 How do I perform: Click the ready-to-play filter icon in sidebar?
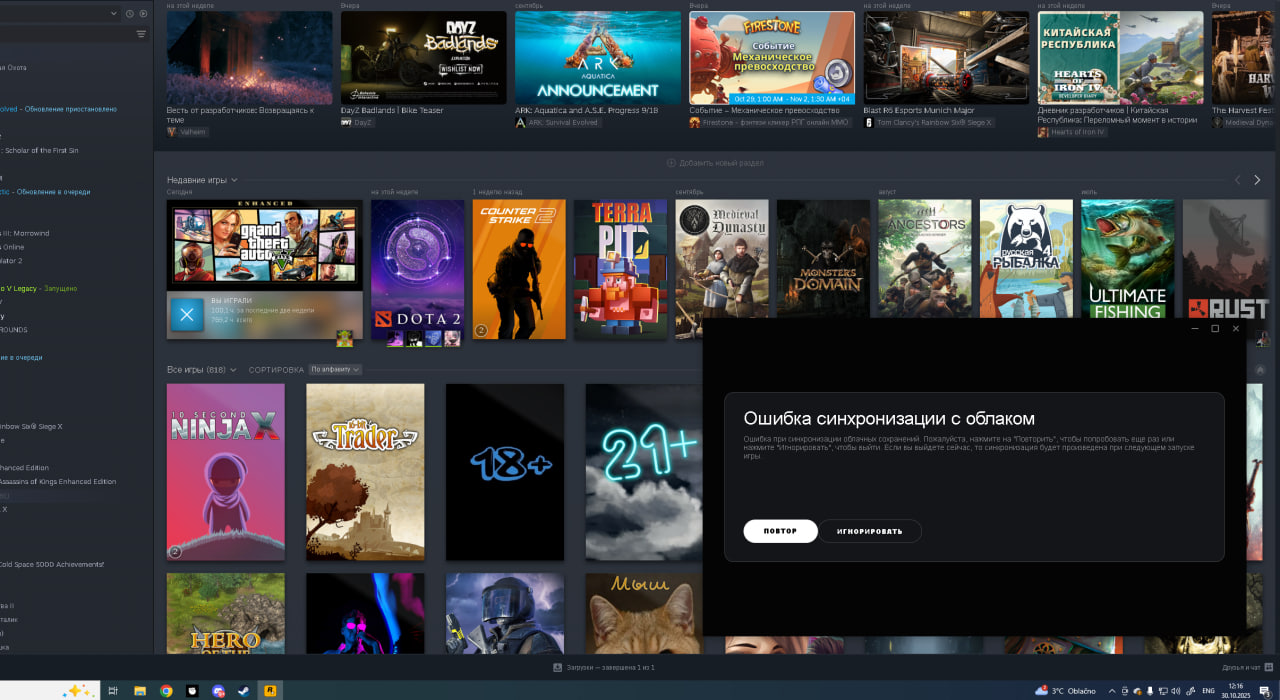click(x=143, y=14)
